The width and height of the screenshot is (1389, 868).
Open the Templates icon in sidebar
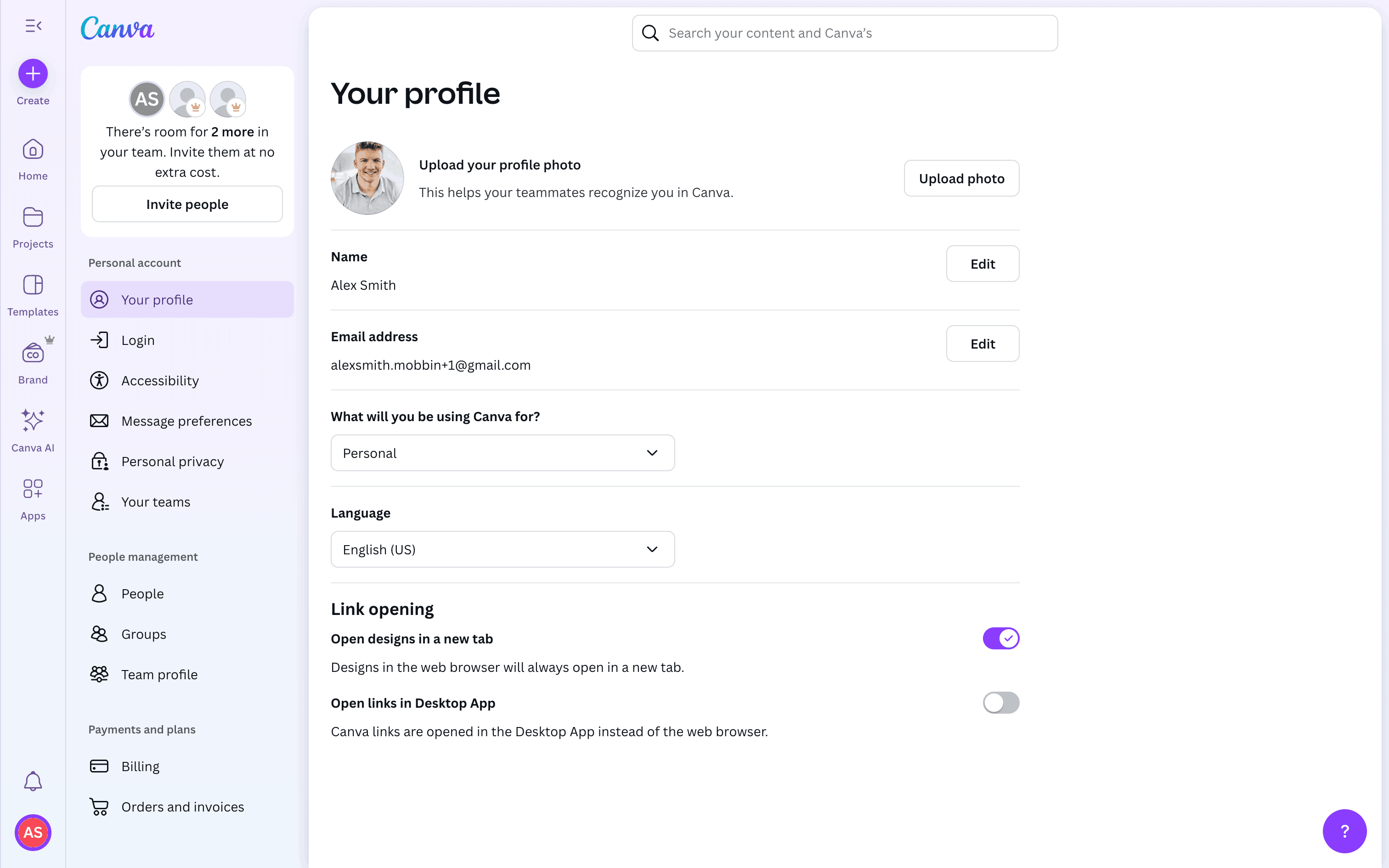[x=33, y=285]
